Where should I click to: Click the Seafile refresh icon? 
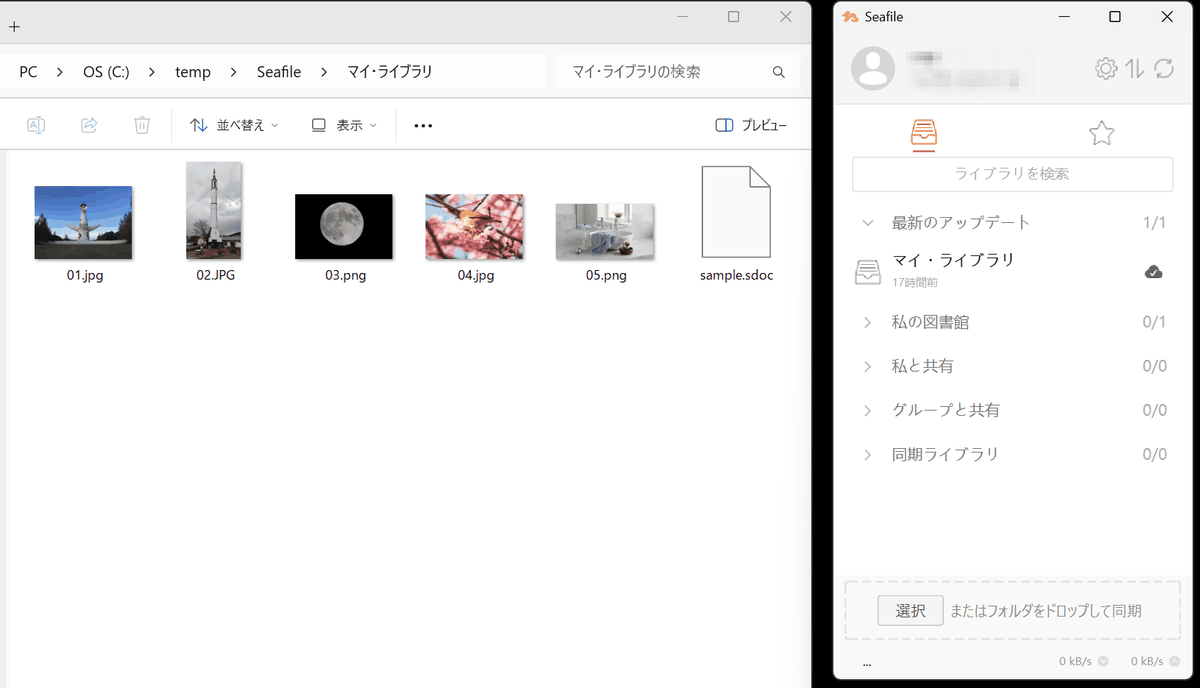coord(1164,68)
